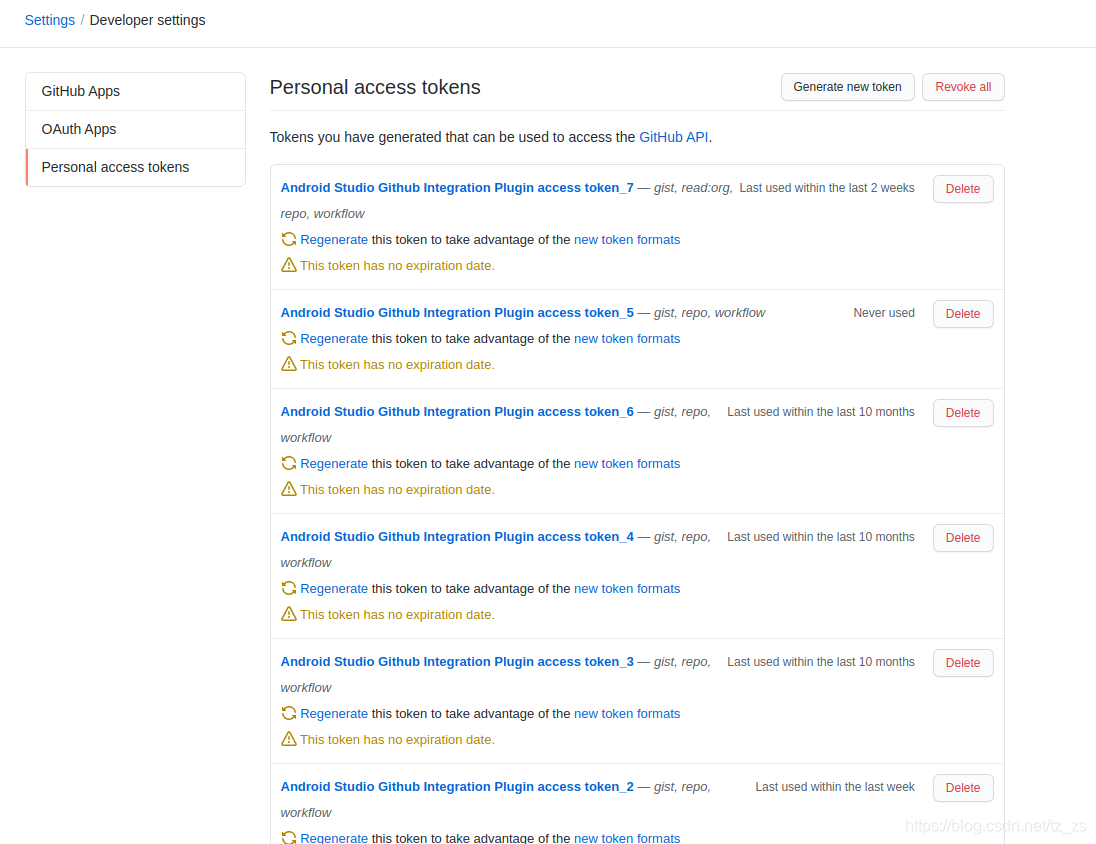
Task: Open GitHub Apps in sidebar
Action: (x=136, y=92)
